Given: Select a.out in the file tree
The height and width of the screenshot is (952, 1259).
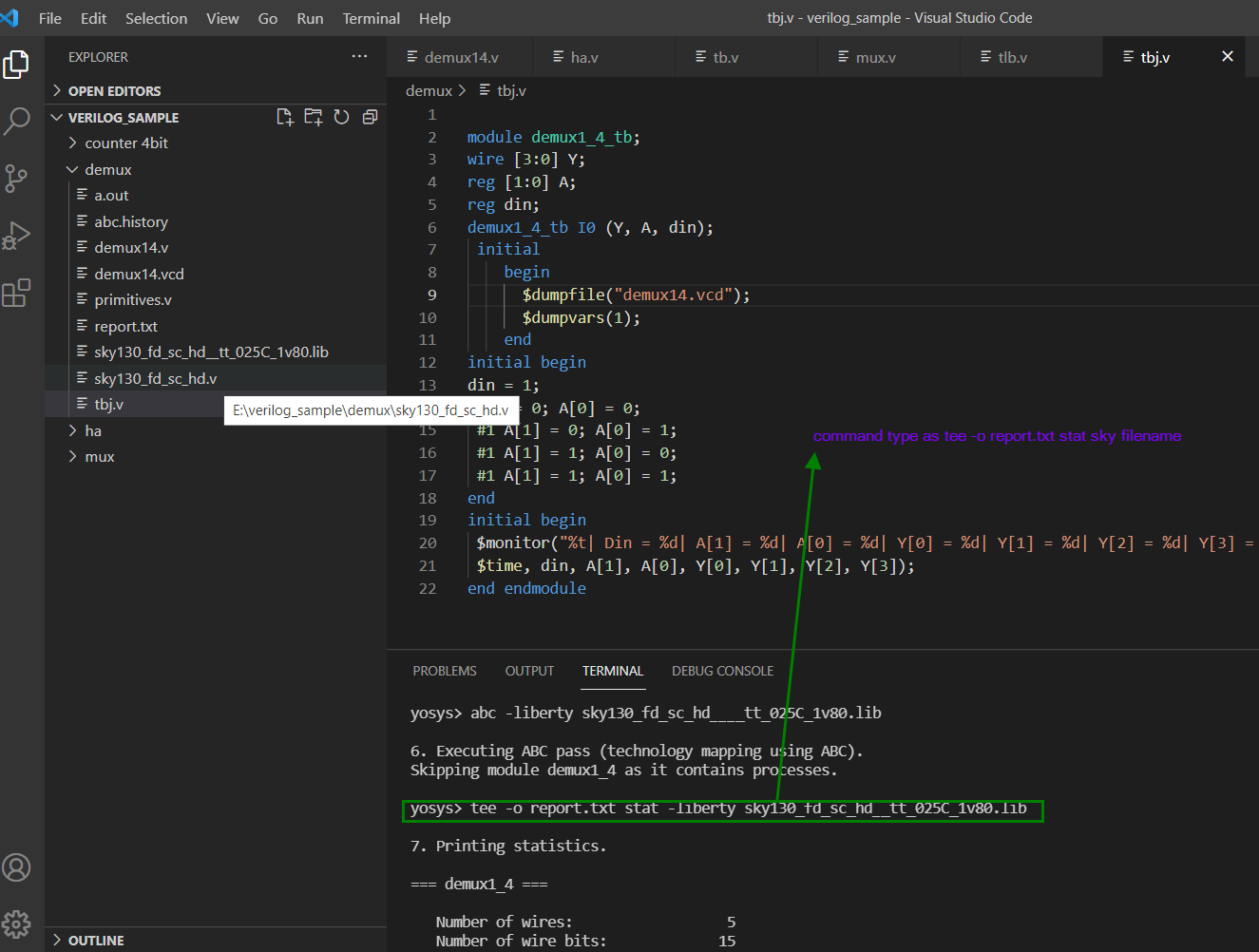Looking at the screenshot, I should [216, 196].
